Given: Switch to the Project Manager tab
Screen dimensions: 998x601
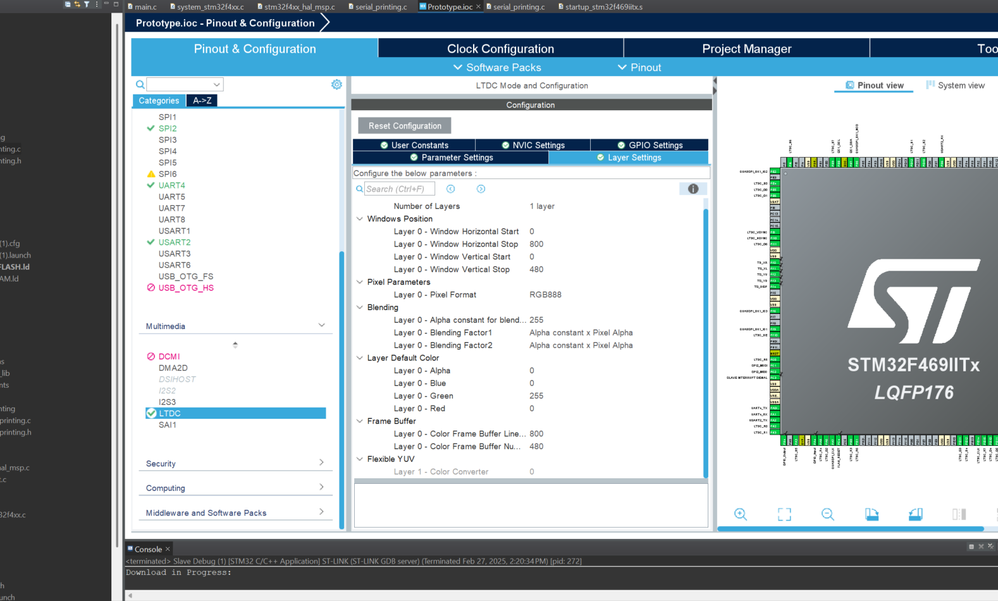Looking at the screenshot, I should coord(747,48).
